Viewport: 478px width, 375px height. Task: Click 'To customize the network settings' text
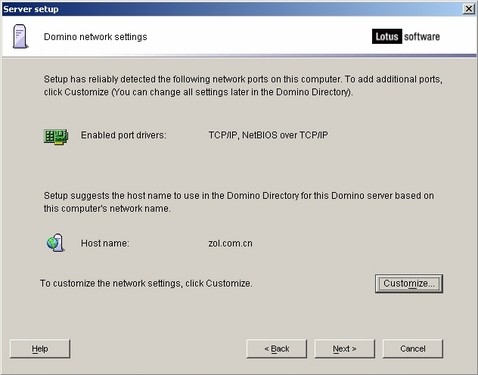point(146,283)
